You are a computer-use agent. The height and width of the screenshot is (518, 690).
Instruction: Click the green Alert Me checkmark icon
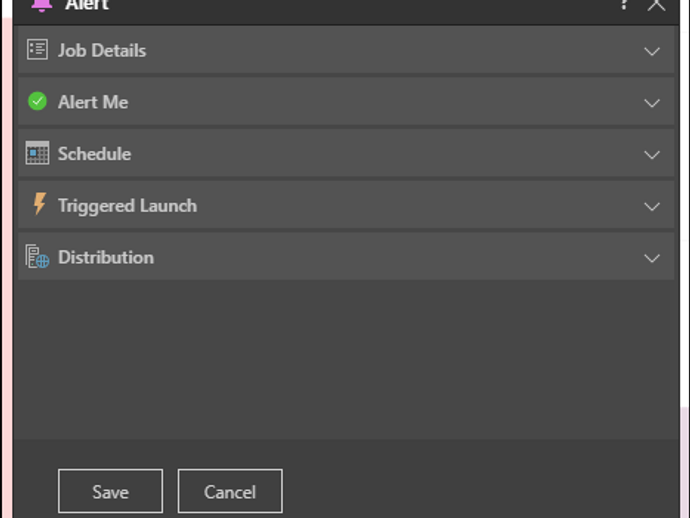click(x=38, y=102)
